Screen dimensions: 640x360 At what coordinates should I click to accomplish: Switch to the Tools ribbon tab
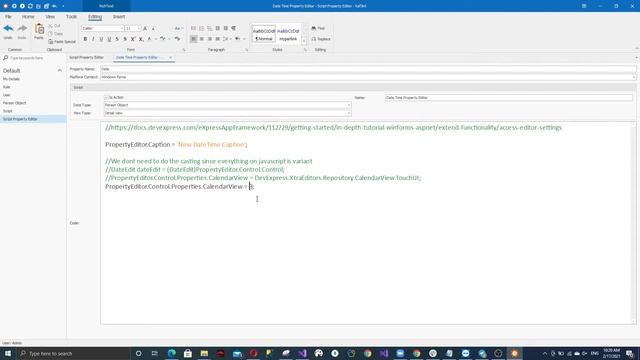point(71,17)
